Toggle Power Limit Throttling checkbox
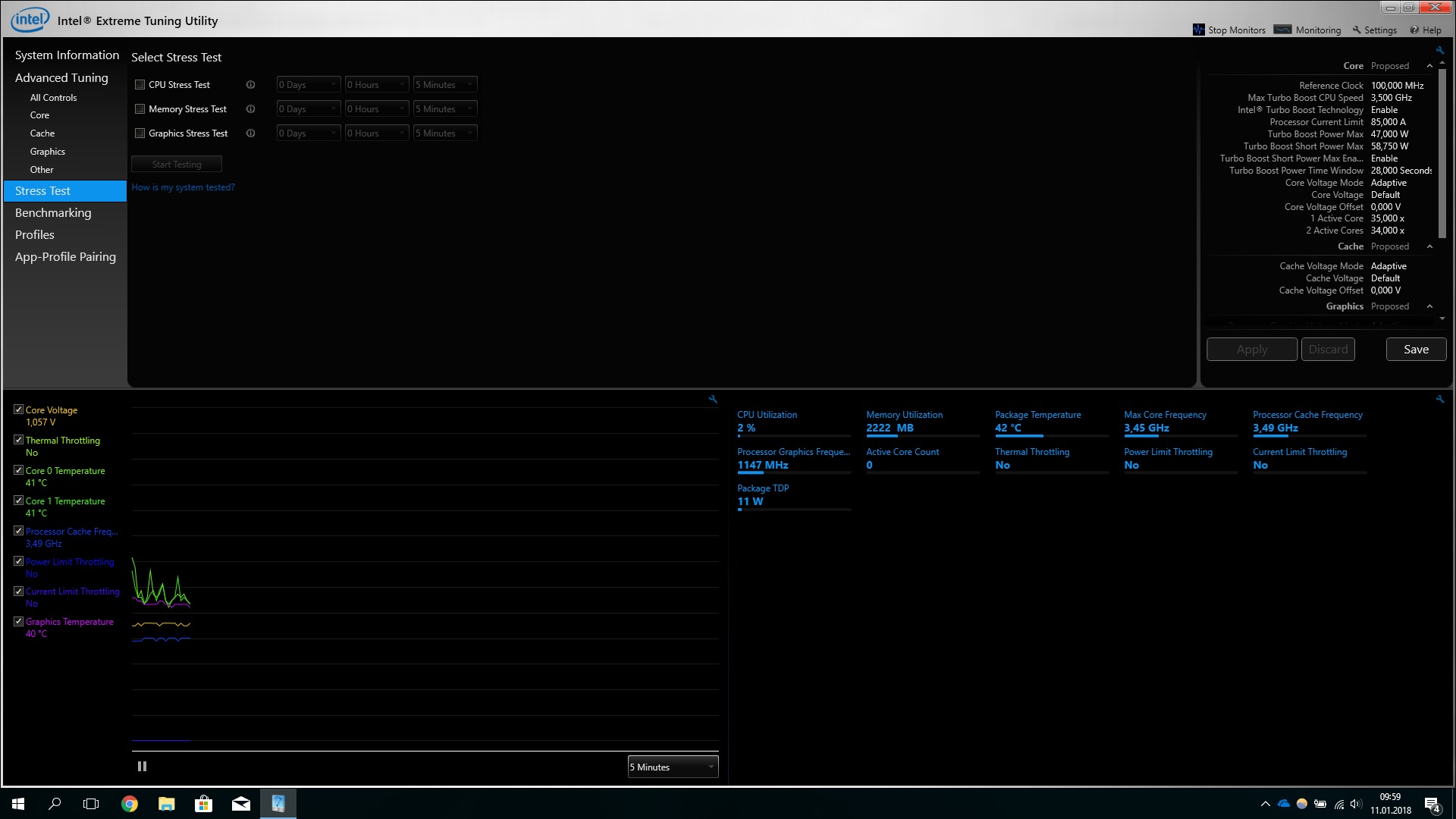This screenshot has width=1456, height=819. click(19, 561)
